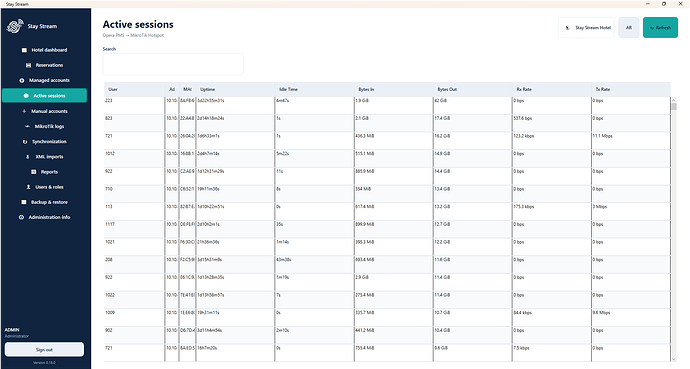
Task: Click idle time value 5m22s
Action: click(x=283, y=154)
